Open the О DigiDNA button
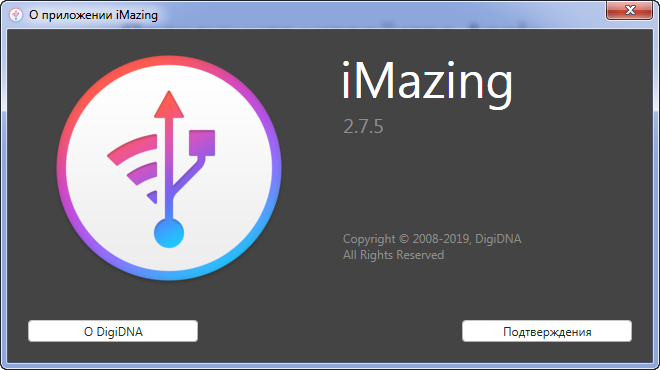The image size is (660, 370). tap(113, 331)
